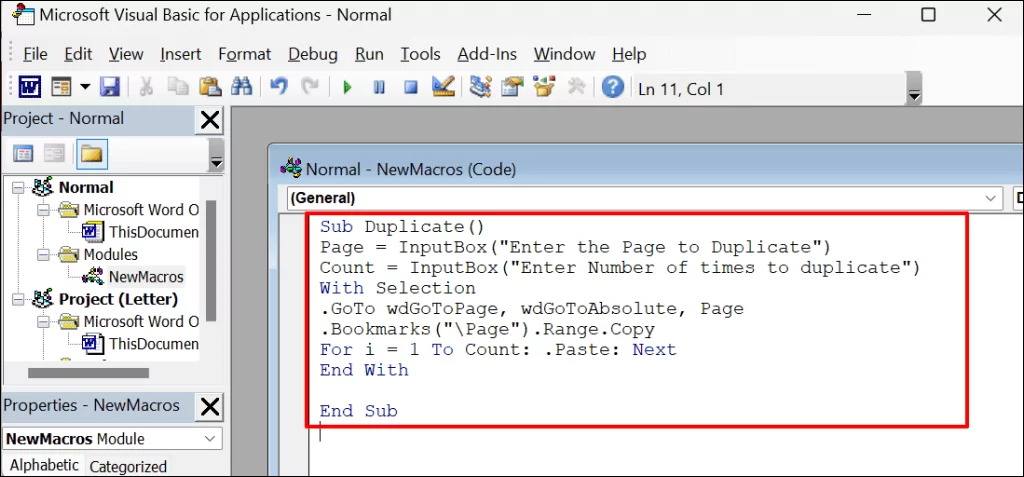
Task: Open Properties Window toolbar icon
Action: (513, 87)
